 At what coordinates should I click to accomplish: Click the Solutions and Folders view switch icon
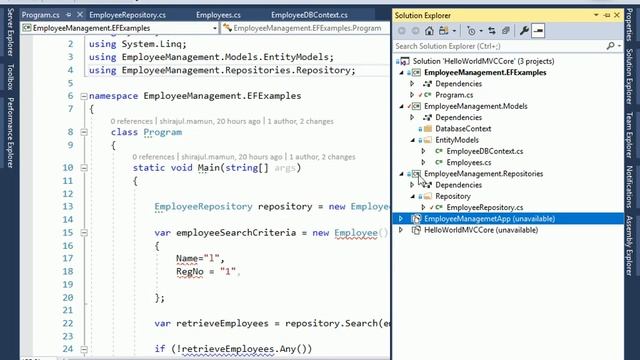444,31
